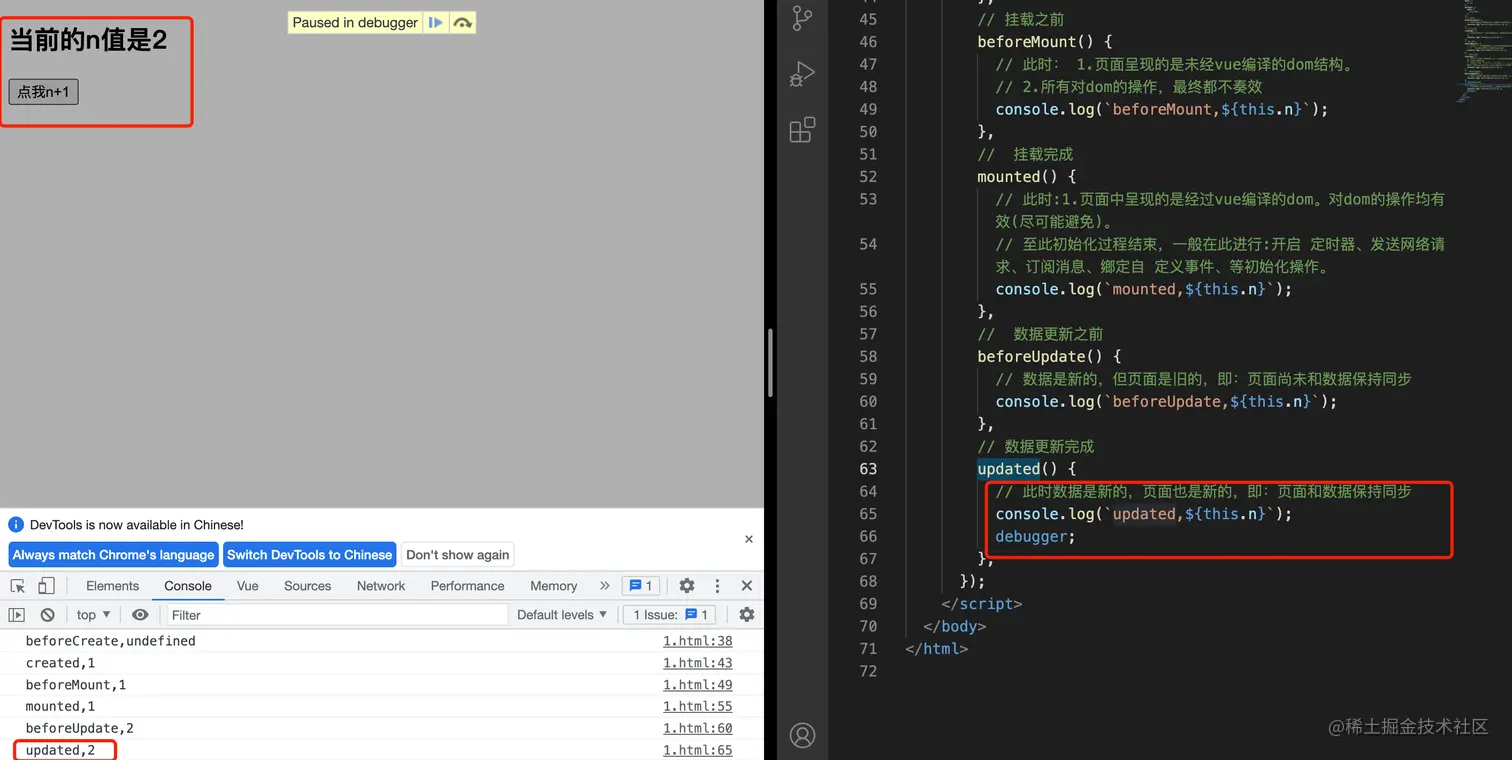Open source link 1.html:38
This screenshot has width=1512, height=760.
[698, 641]
